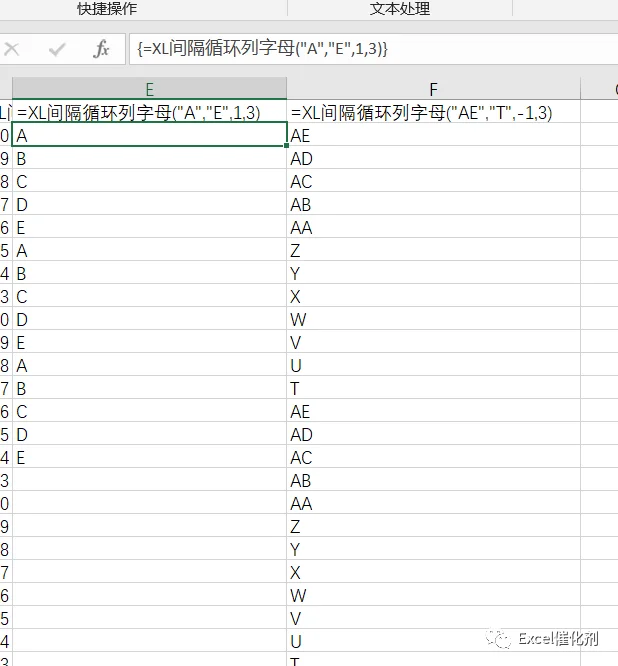This screenshot has width=618, height=666.
Task: Click inside the formula bar showing {=XL间隔循环列字母("A","E",1,3)}
Action: pos(373,49)
